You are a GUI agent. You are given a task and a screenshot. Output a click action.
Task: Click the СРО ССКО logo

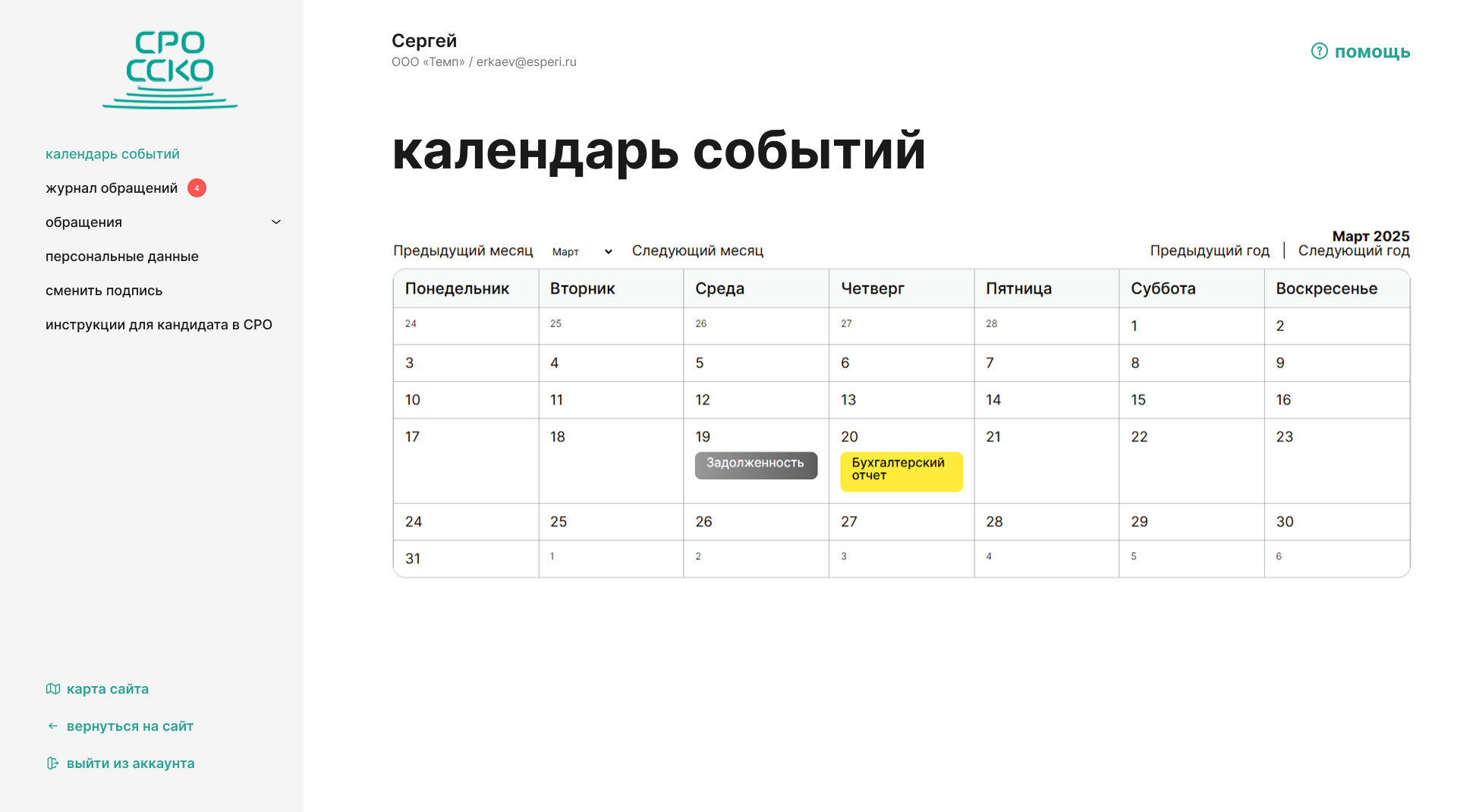170,69
